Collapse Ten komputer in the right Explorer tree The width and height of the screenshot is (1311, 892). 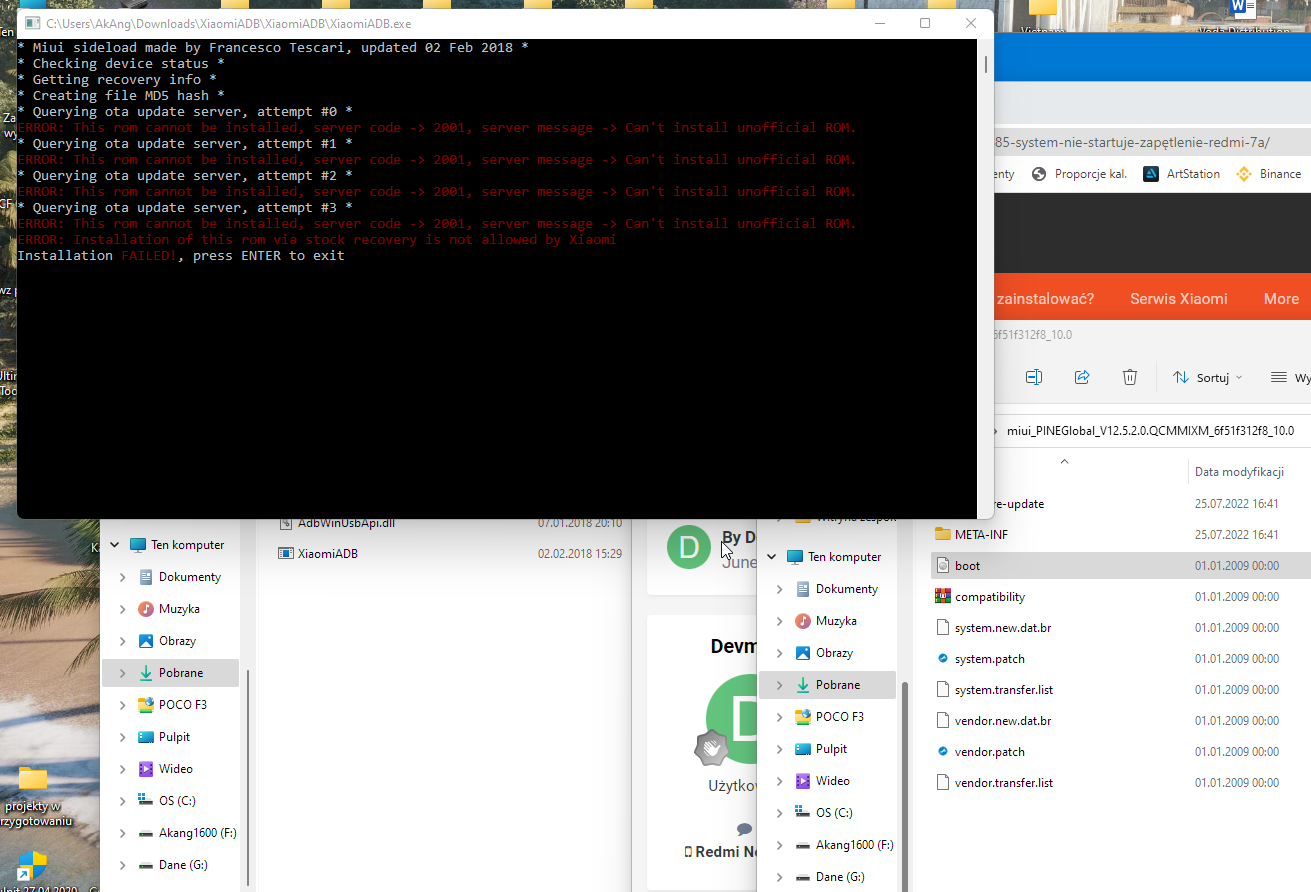click(x=771, y=557)
